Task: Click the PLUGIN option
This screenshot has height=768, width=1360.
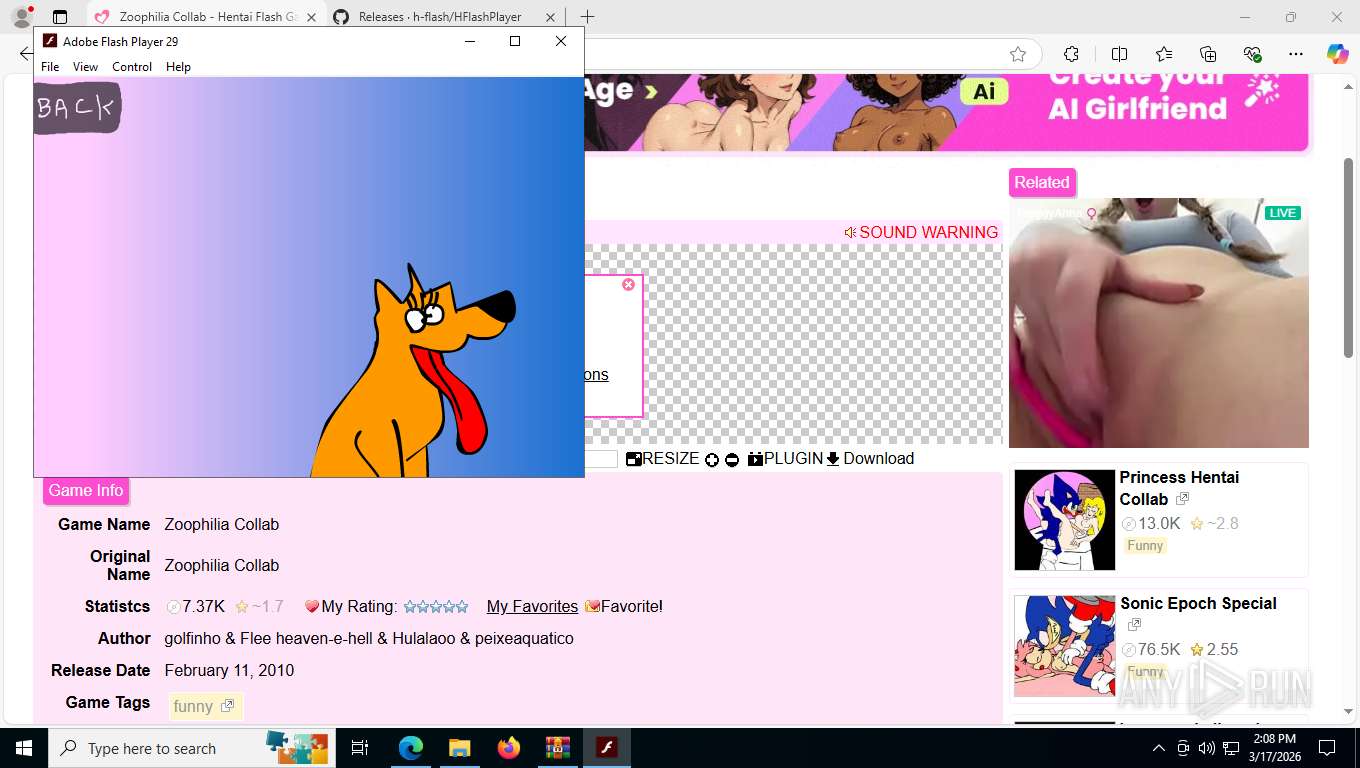Action: click(x=785, y=459)
